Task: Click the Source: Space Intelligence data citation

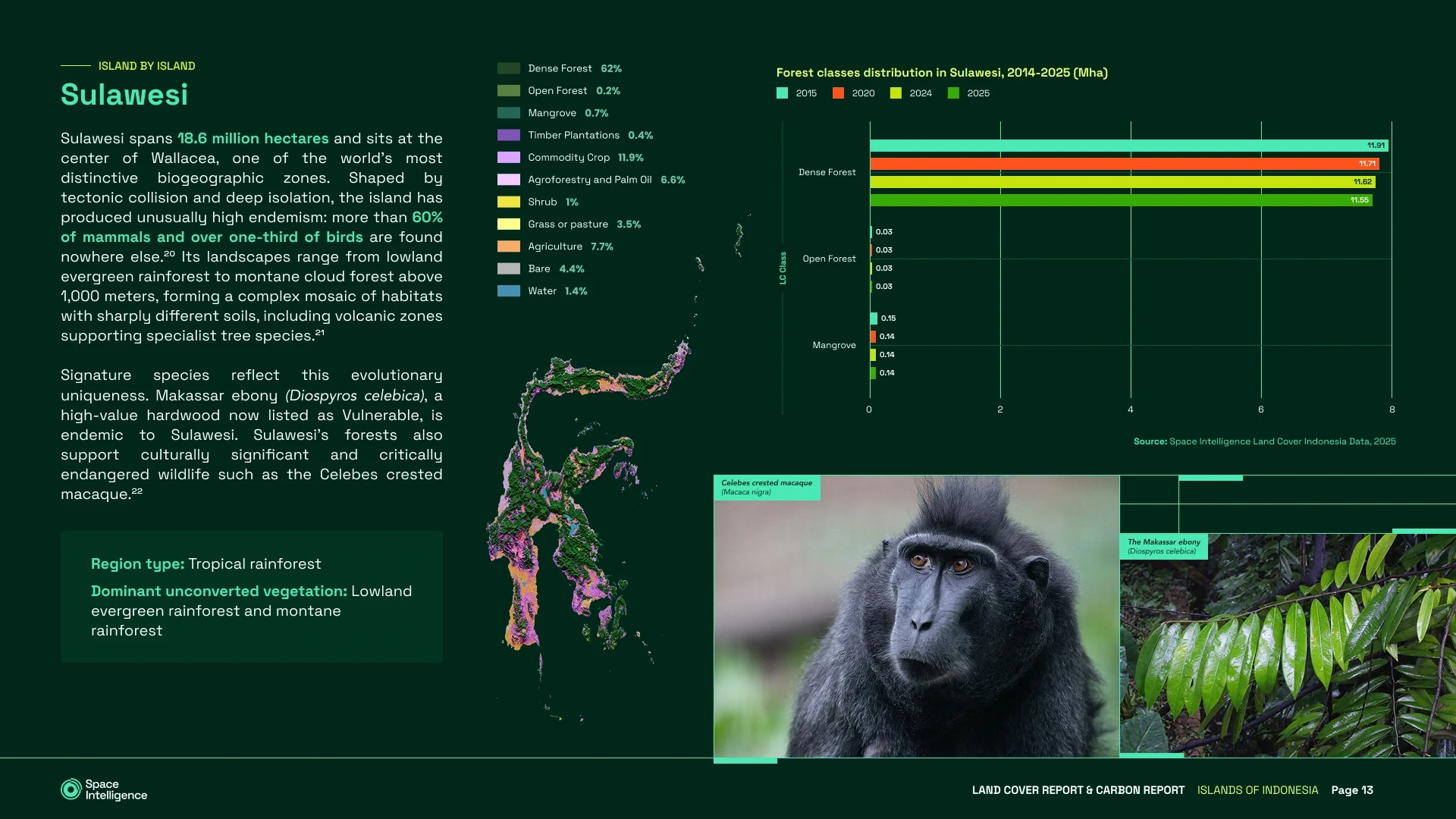Action: pos(1264,441)
